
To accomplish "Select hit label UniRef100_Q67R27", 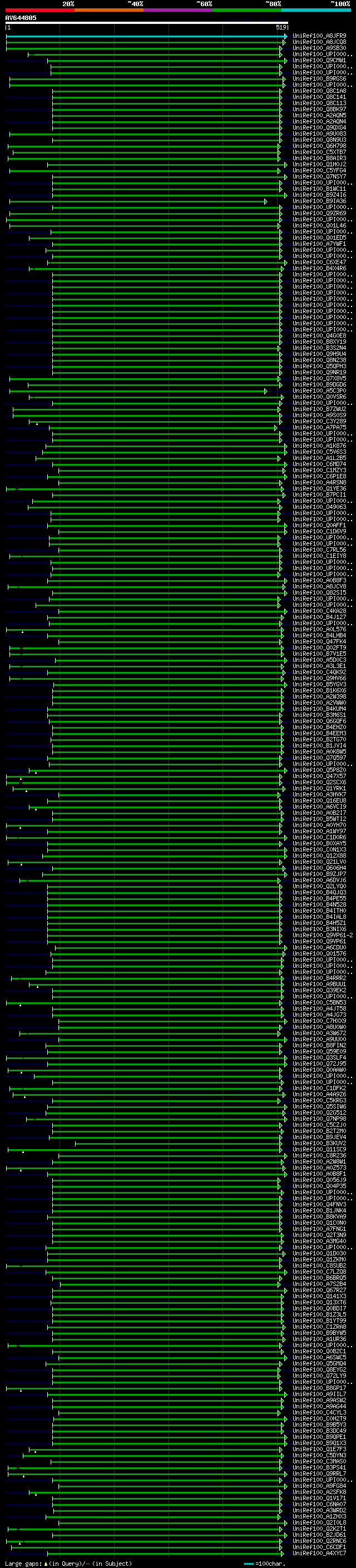I will point(319,1290).
